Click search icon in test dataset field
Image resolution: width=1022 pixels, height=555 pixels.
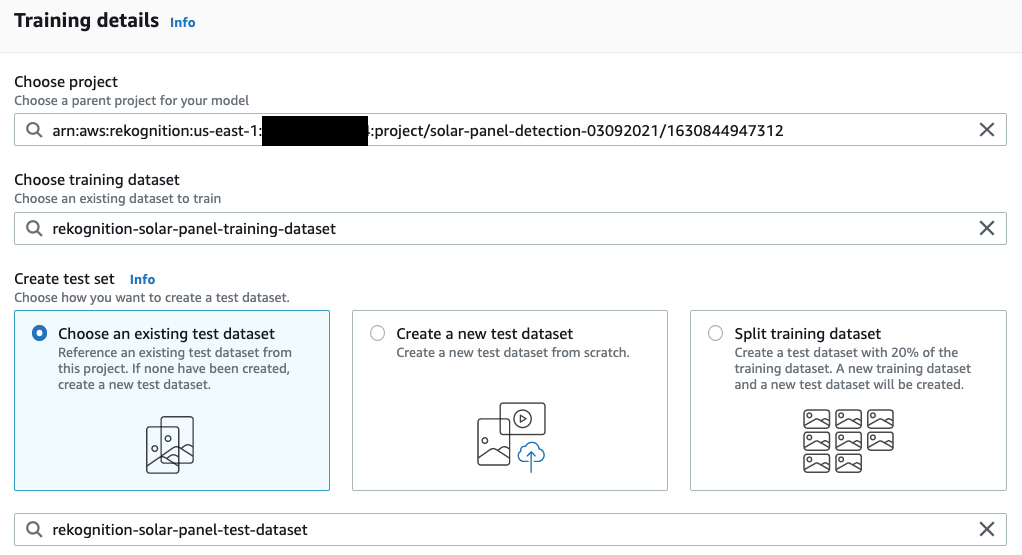34,529
